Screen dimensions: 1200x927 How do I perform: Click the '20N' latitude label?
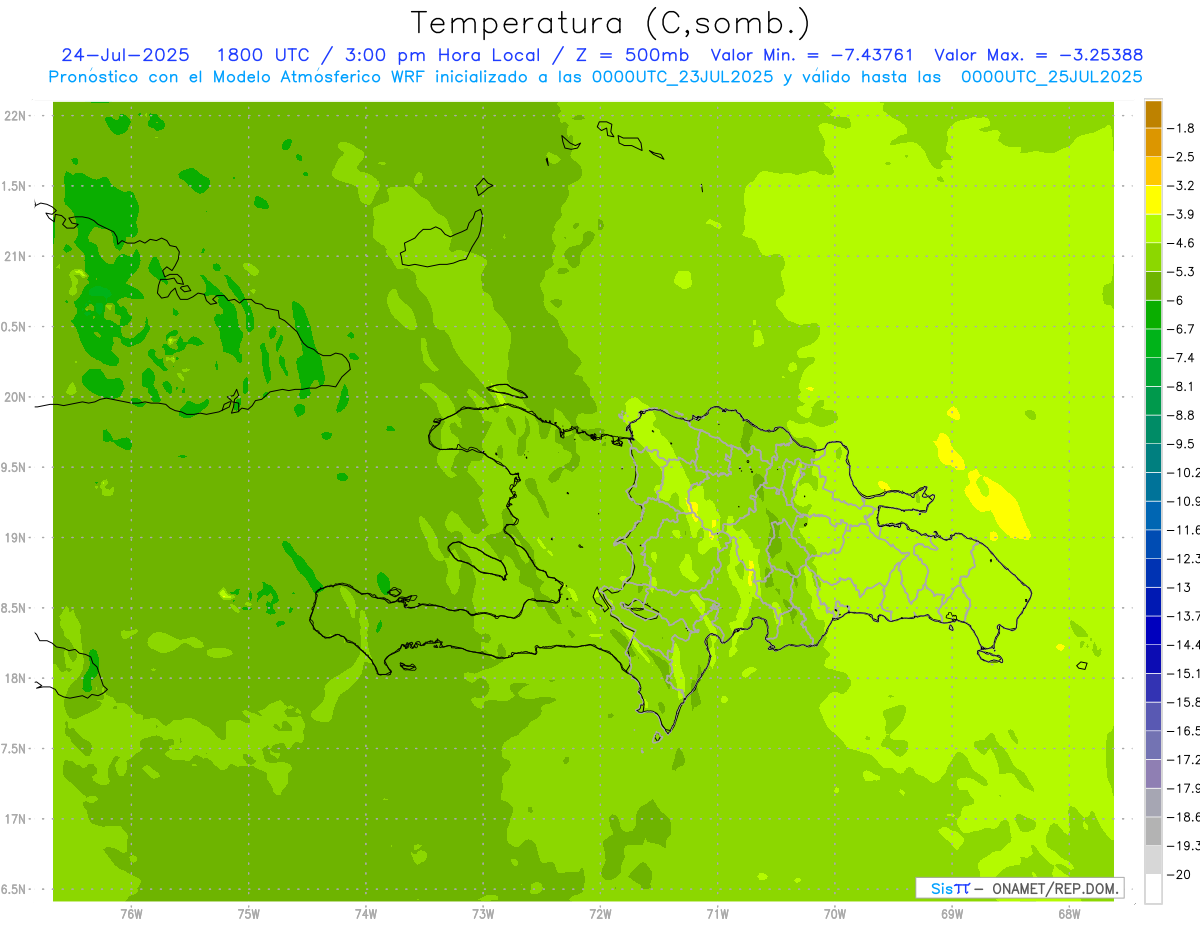tap(15, 397)
